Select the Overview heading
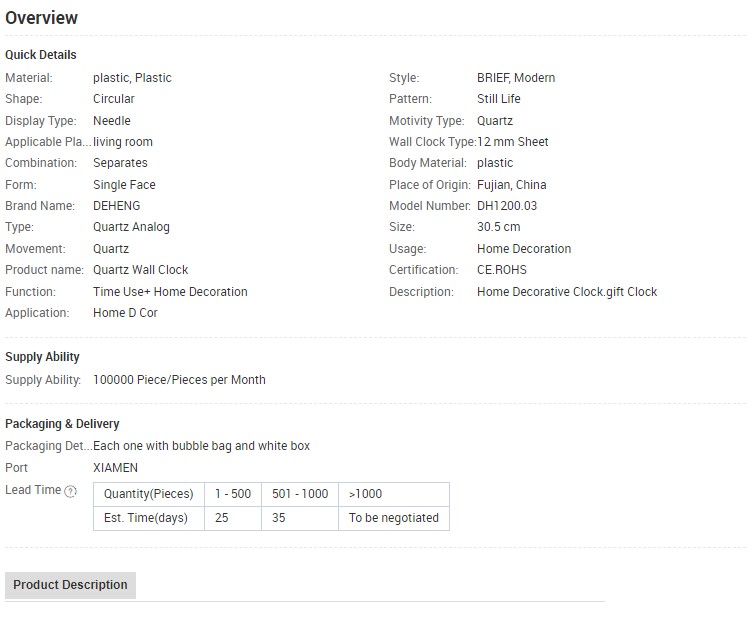 (x=41, y=18)
